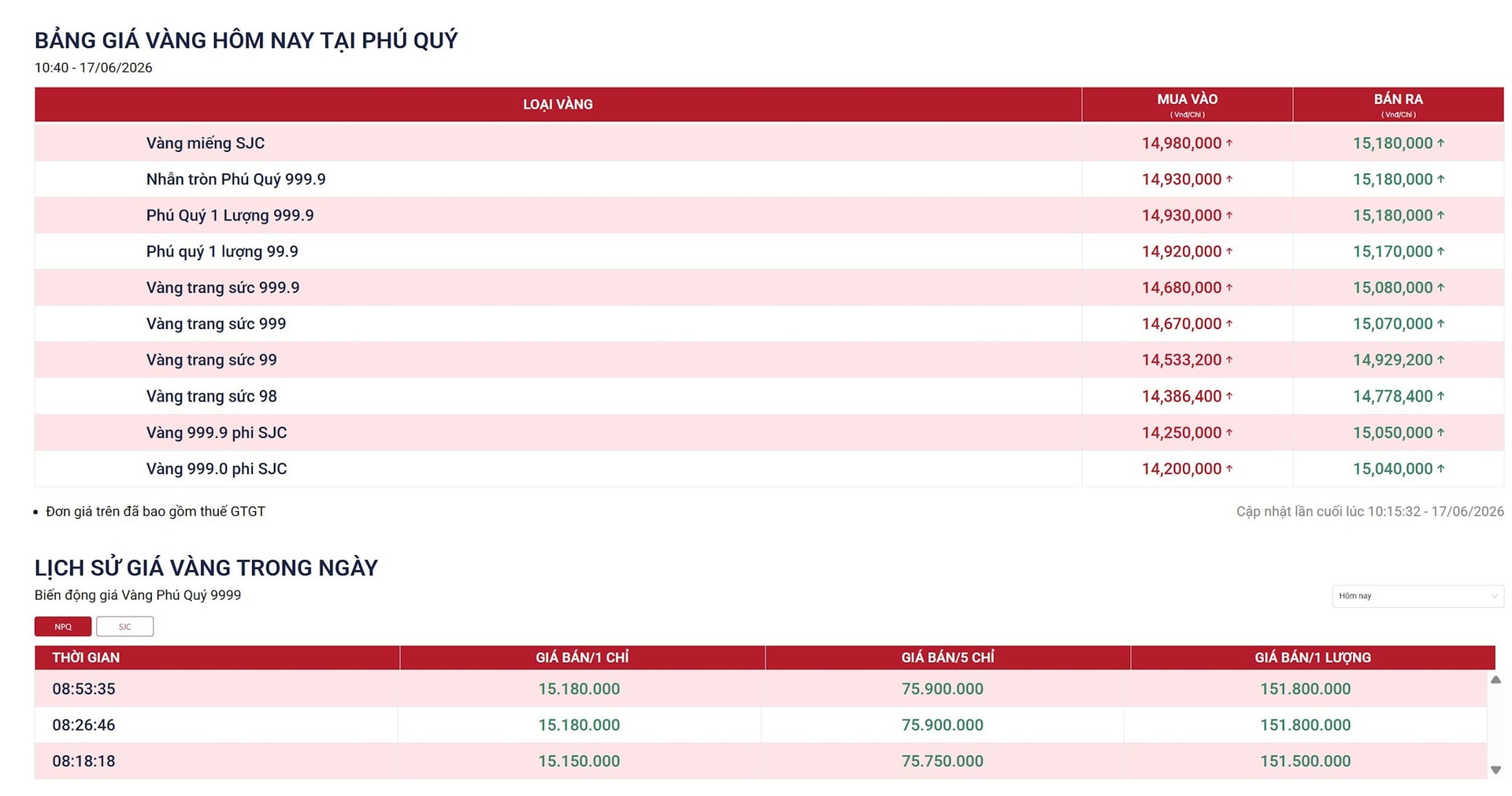Switch history to SJC gold
This screenshot has height=796, width=1512.
[x=124, y=627]
